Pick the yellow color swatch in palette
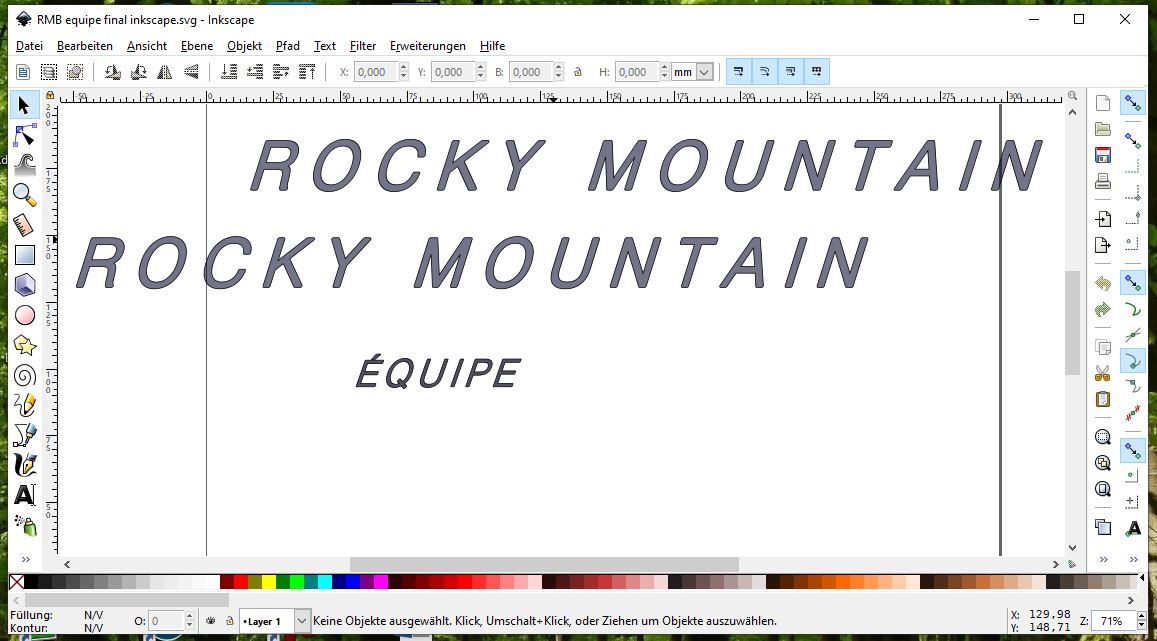Viewport: 1157px width, 641px height. tap(269, 582)
